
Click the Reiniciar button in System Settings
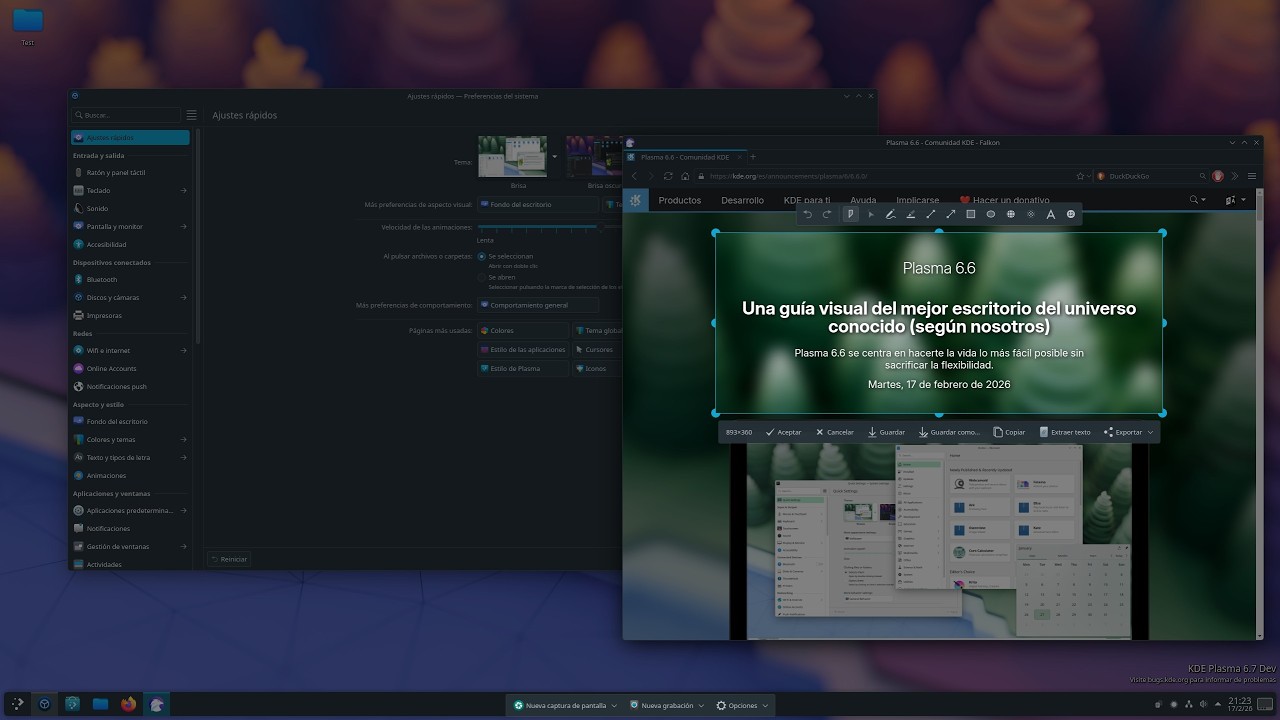(229, 559)
